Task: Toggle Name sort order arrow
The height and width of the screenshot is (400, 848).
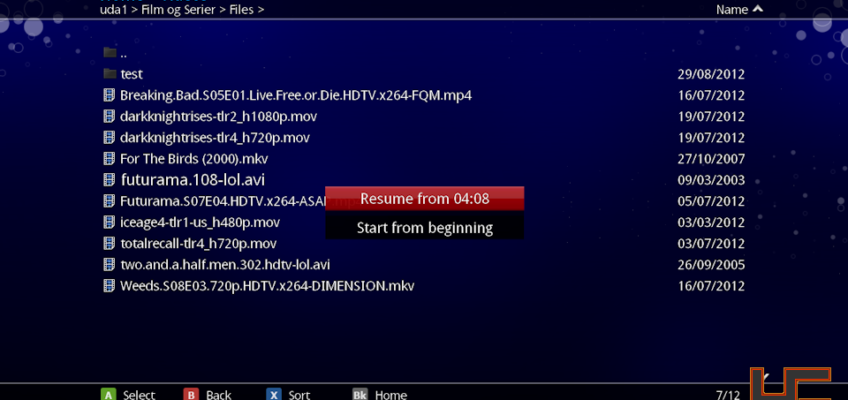Action: [758, 9]
